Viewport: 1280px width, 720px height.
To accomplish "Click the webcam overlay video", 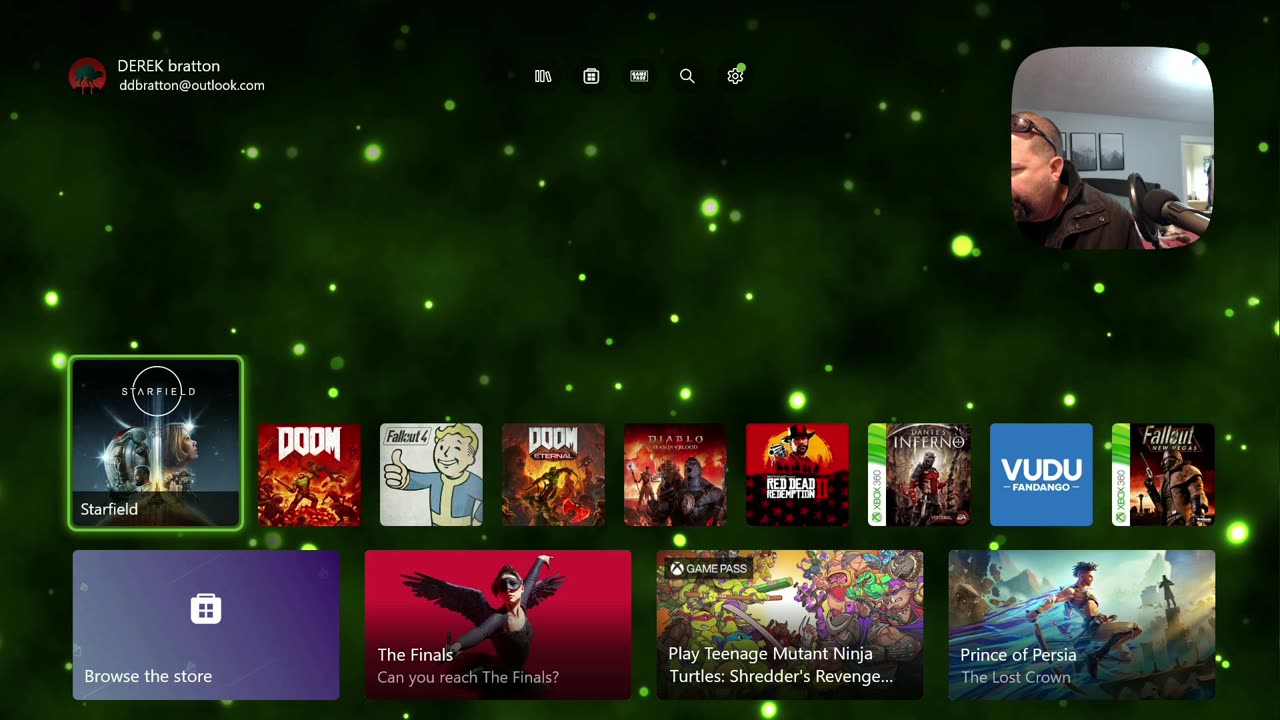I will point(1112,147).
